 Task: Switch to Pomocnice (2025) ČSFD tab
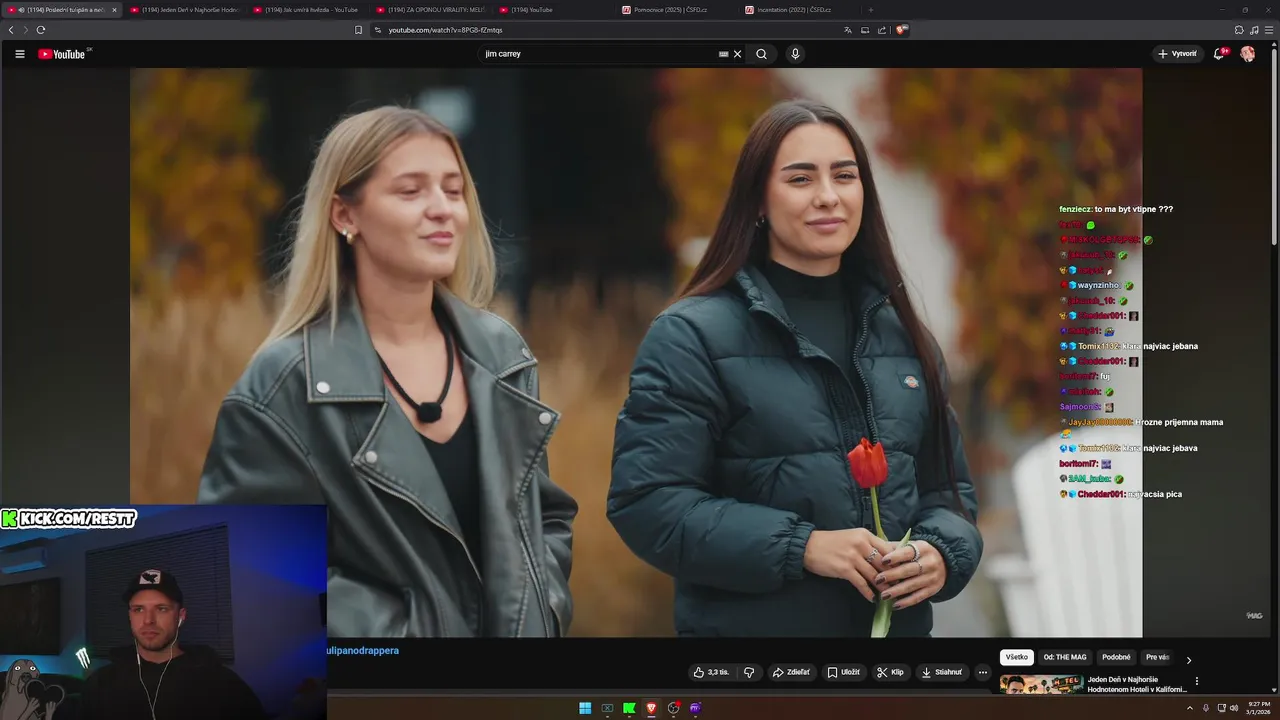point(676,10)
